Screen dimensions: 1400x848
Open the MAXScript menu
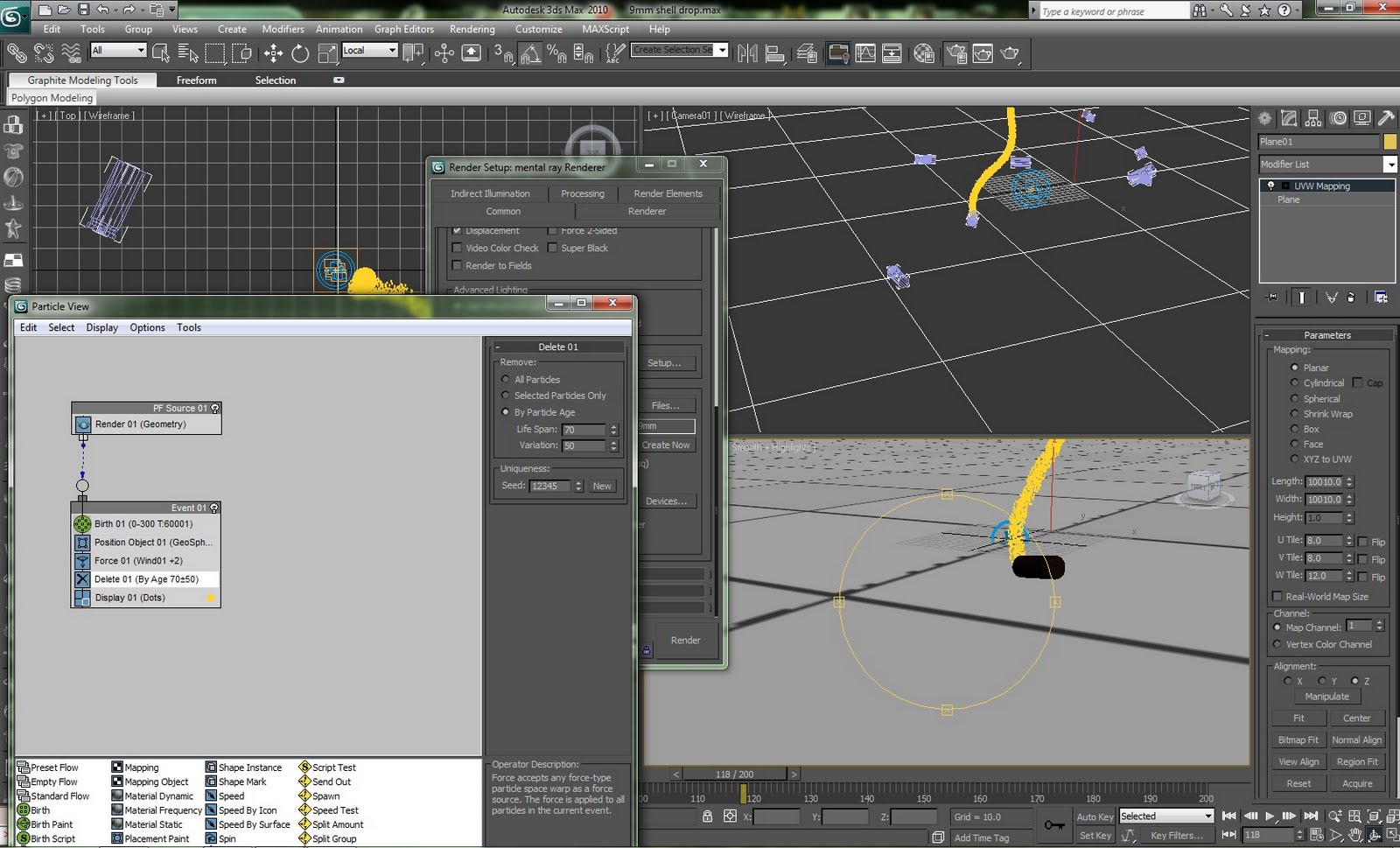(x=605, y=29)
